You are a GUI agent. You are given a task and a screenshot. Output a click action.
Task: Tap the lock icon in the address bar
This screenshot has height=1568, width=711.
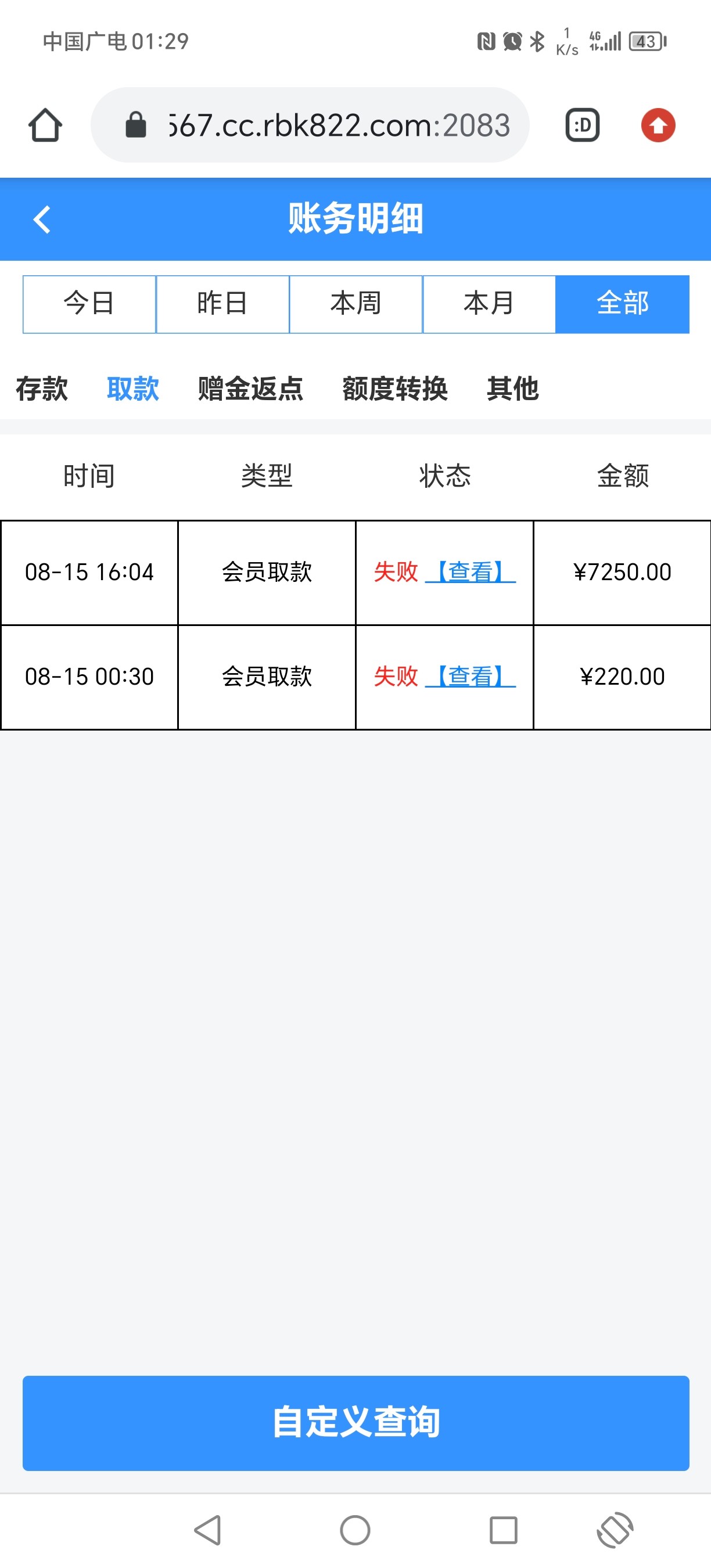pyautogui.click(x=136, y=125)
